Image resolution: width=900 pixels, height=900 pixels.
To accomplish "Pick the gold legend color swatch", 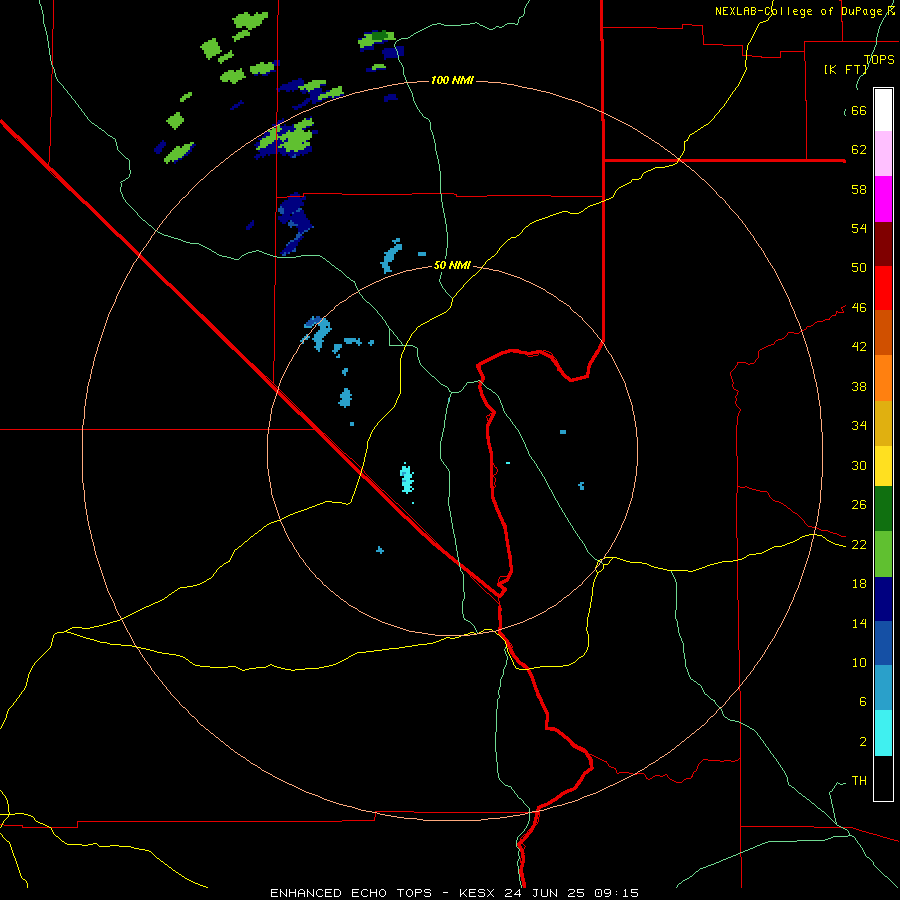I will (883, 423).
